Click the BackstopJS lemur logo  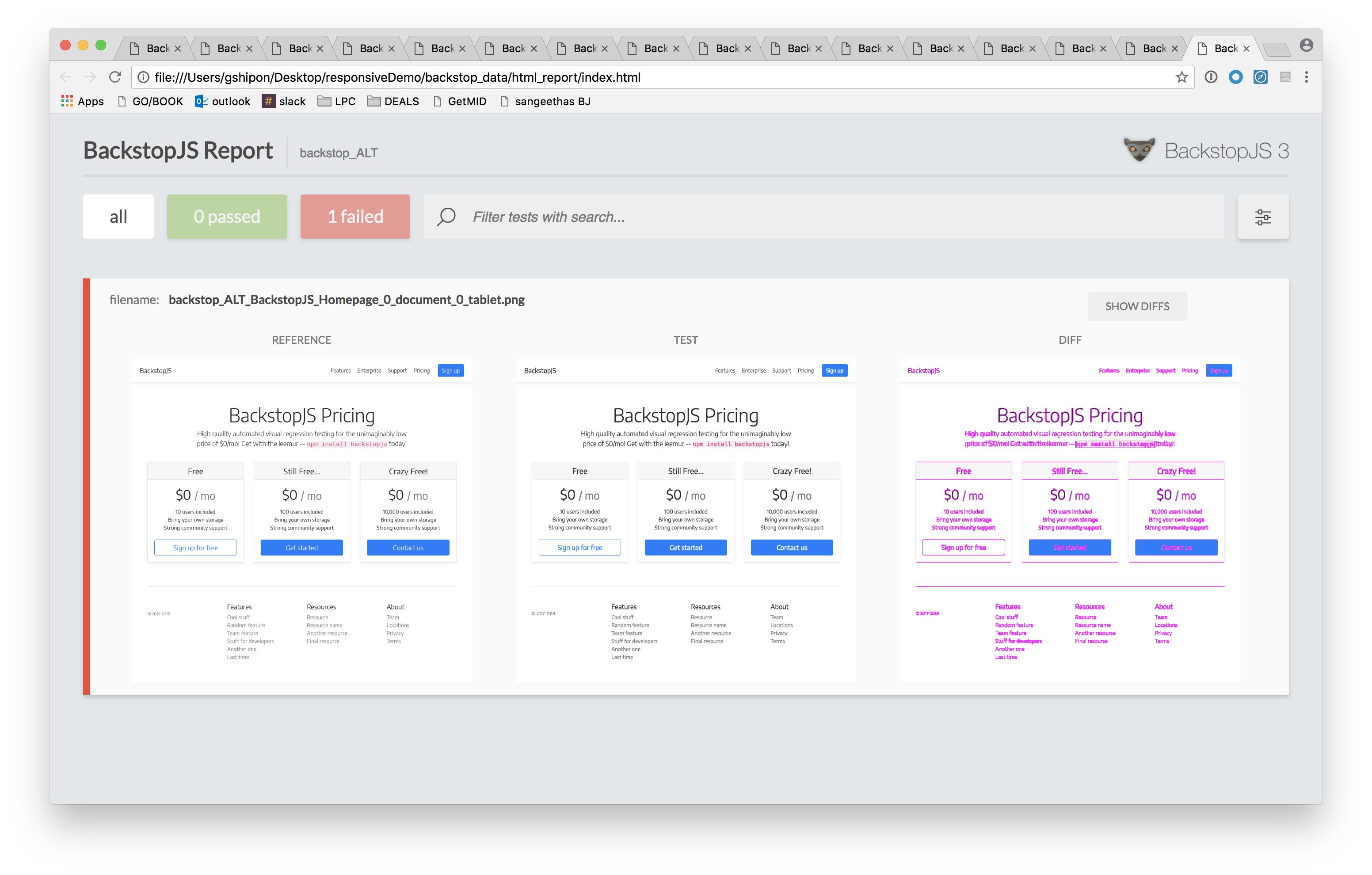1139,150
